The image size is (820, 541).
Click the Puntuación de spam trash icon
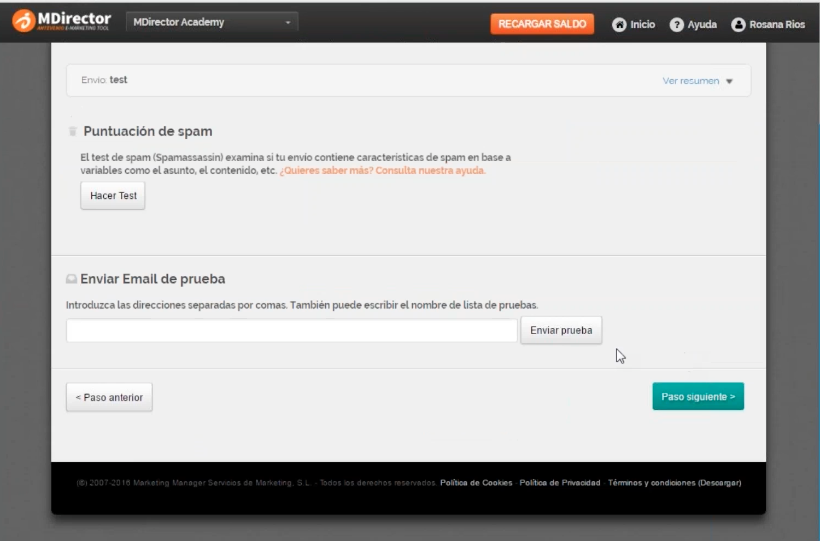tap(73, 131)
